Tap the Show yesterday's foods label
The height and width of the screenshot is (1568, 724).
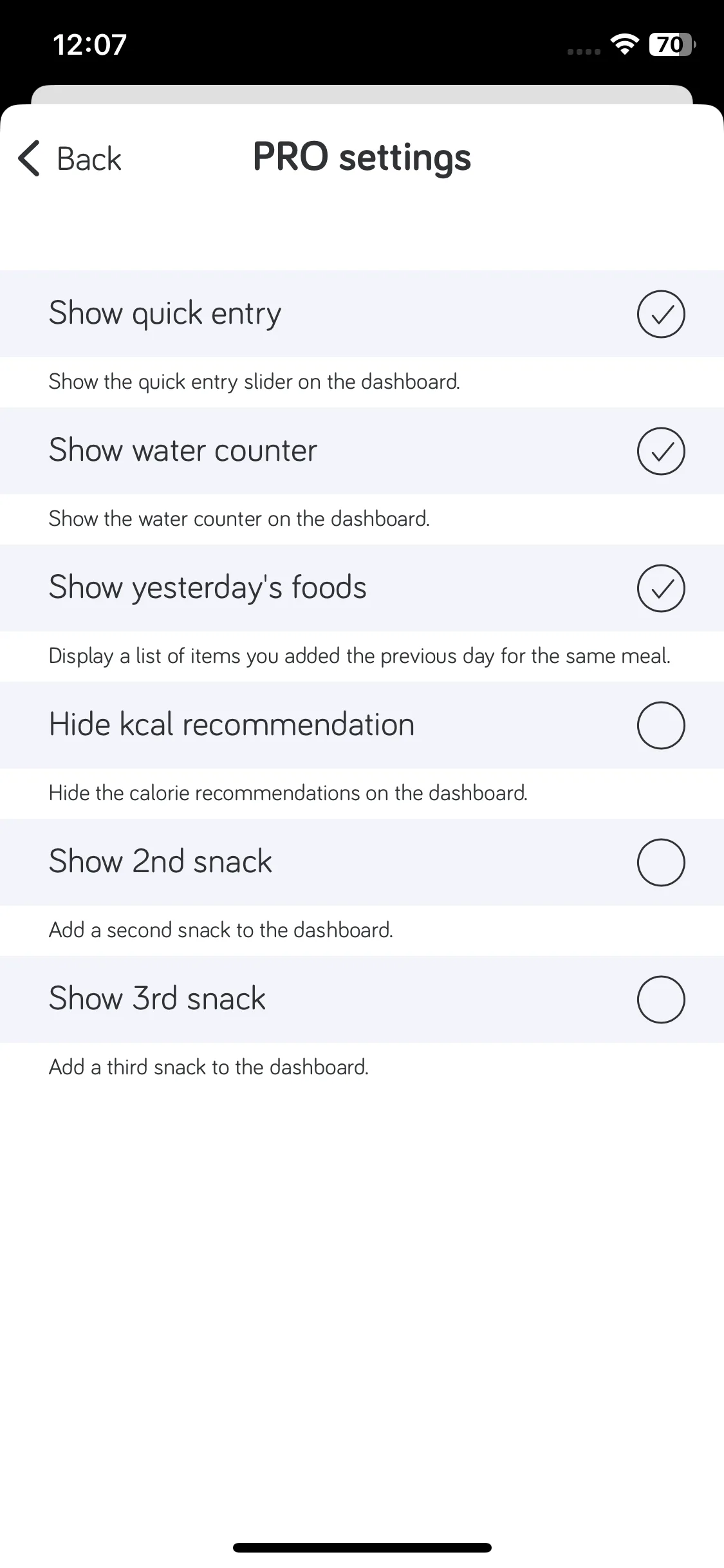click(207, 588)
